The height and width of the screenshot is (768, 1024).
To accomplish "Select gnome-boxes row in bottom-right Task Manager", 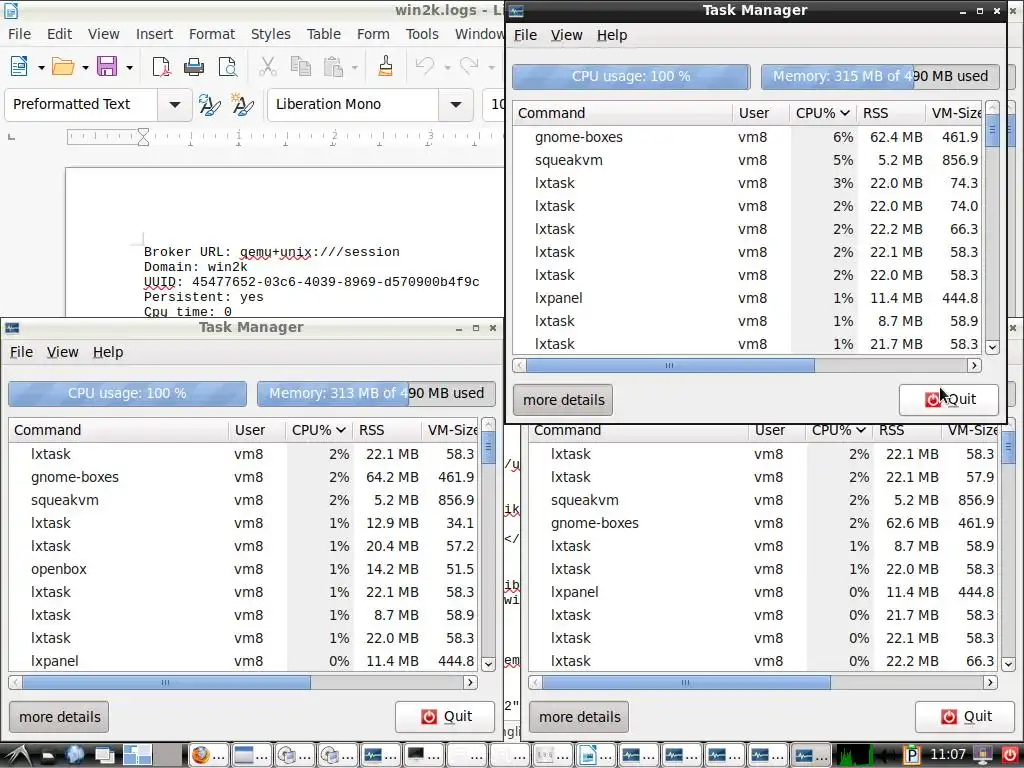I will pyautogui.click(x=764, y=523).
